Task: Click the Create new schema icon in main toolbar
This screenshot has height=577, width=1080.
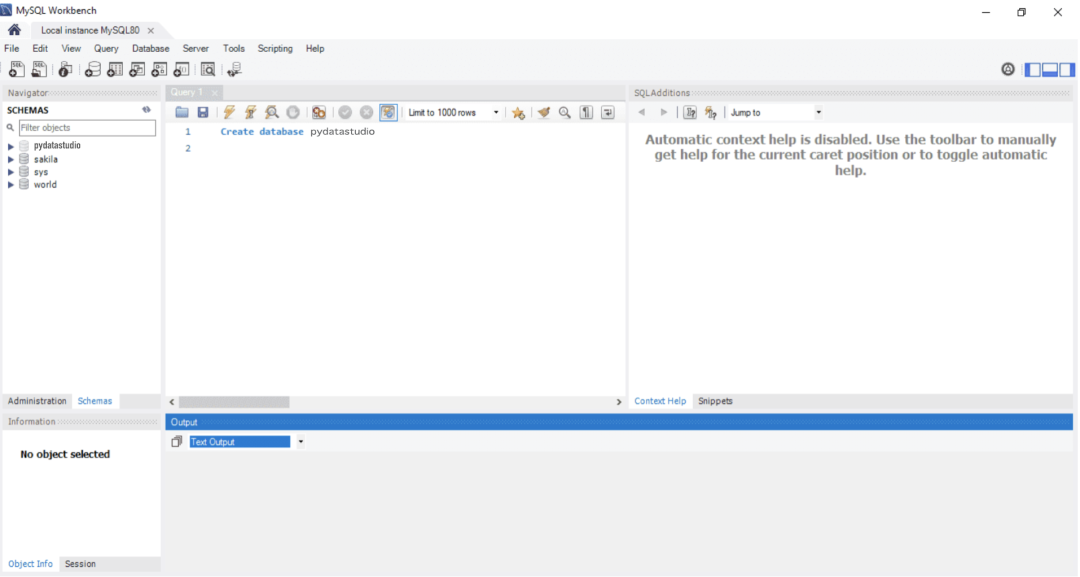Action: (x=93, y=69)
